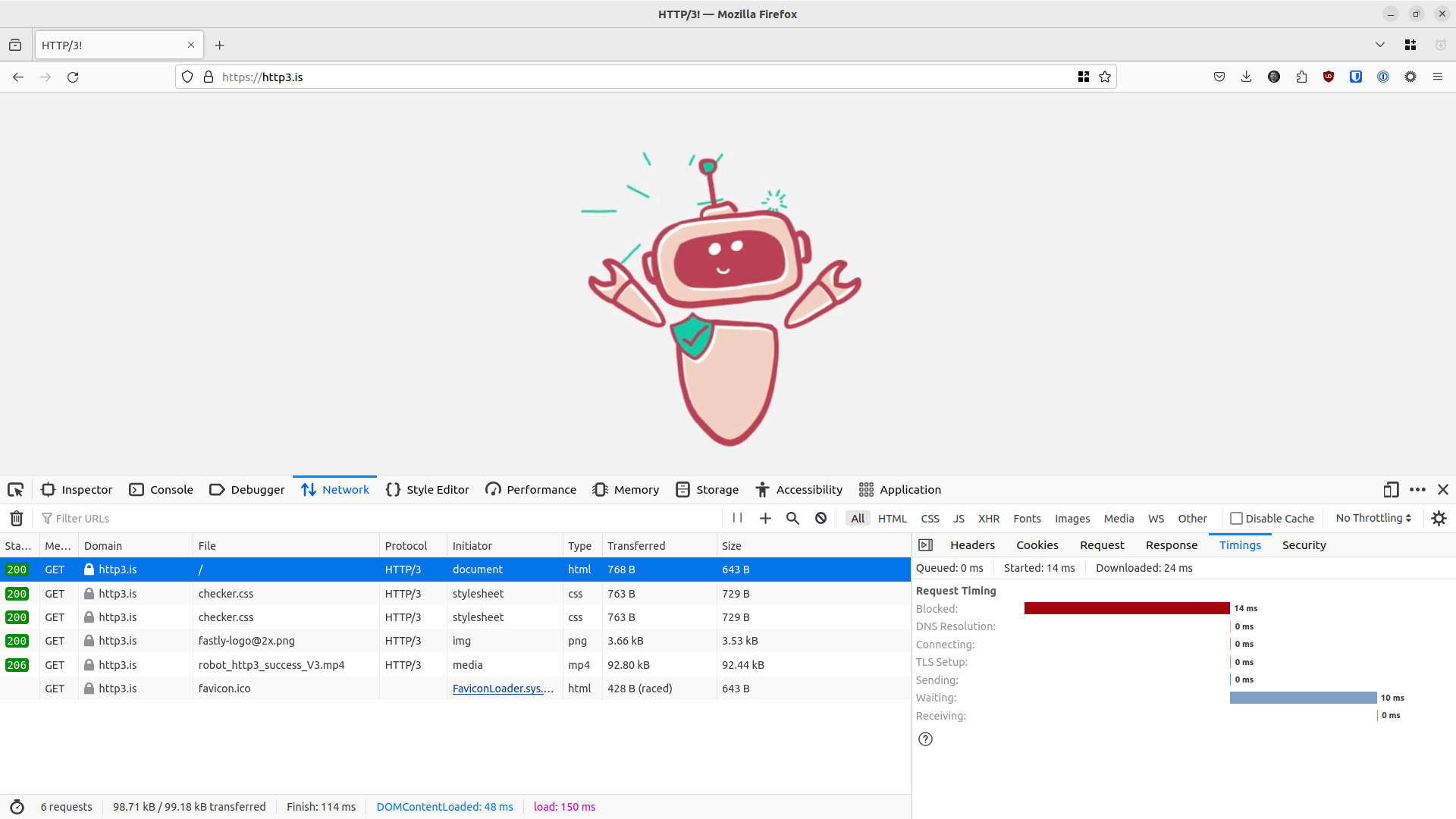Viewport: 1456px width, 819px height.
Task: Close the developer tools panel
Action: [x=1443, y=490]
